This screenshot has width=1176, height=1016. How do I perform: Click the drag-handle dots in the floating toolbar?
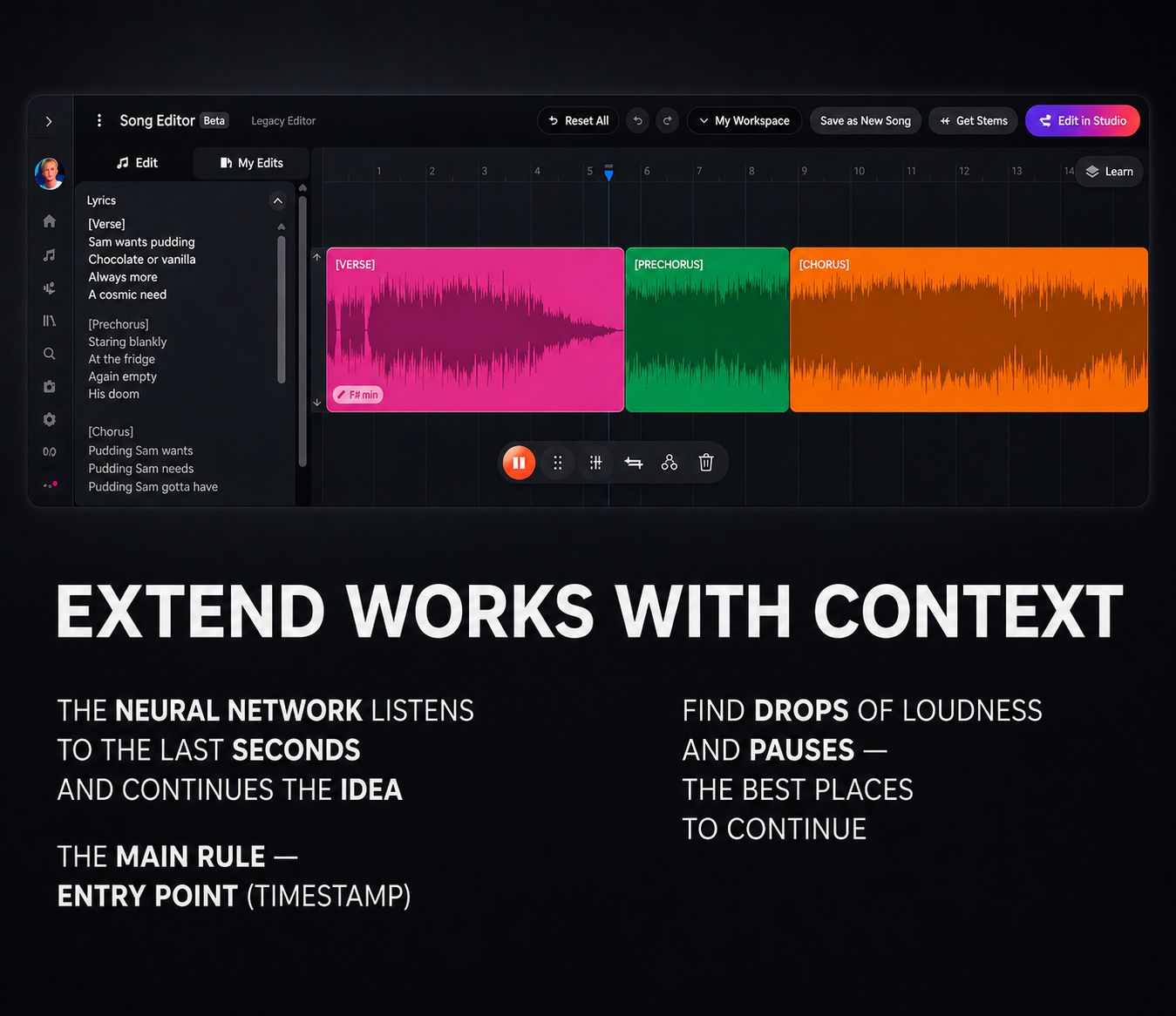558,463
